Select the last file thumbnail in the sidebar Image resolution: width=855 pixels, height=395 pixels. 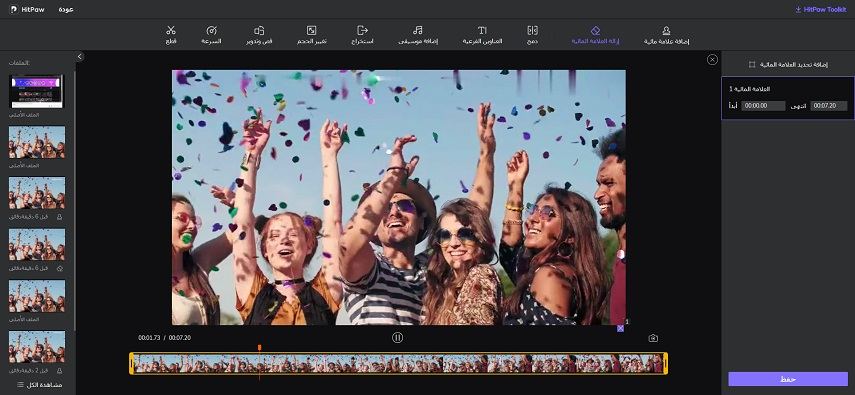point(37,347)
